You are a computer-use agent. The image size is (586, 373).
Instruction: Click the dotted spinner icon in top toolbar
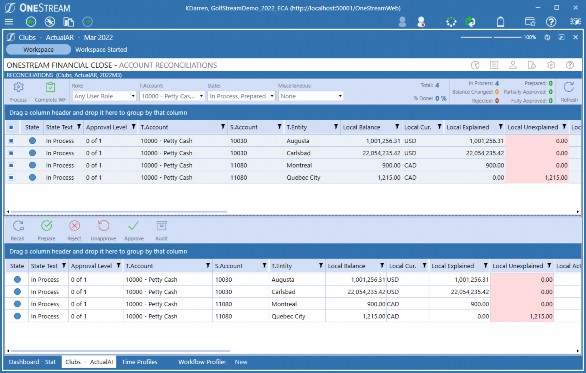451,22
